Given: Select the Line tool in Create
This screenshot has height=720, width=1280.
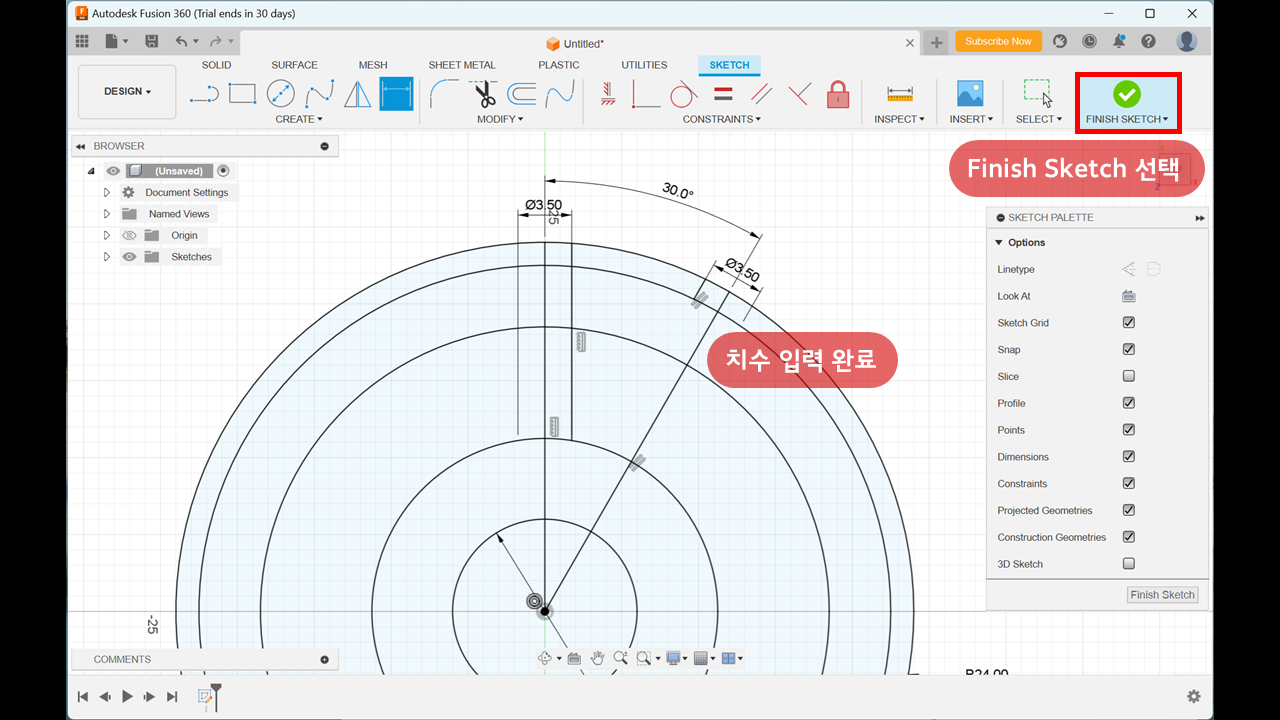Looking at the screenshot, I should (204, 94).
